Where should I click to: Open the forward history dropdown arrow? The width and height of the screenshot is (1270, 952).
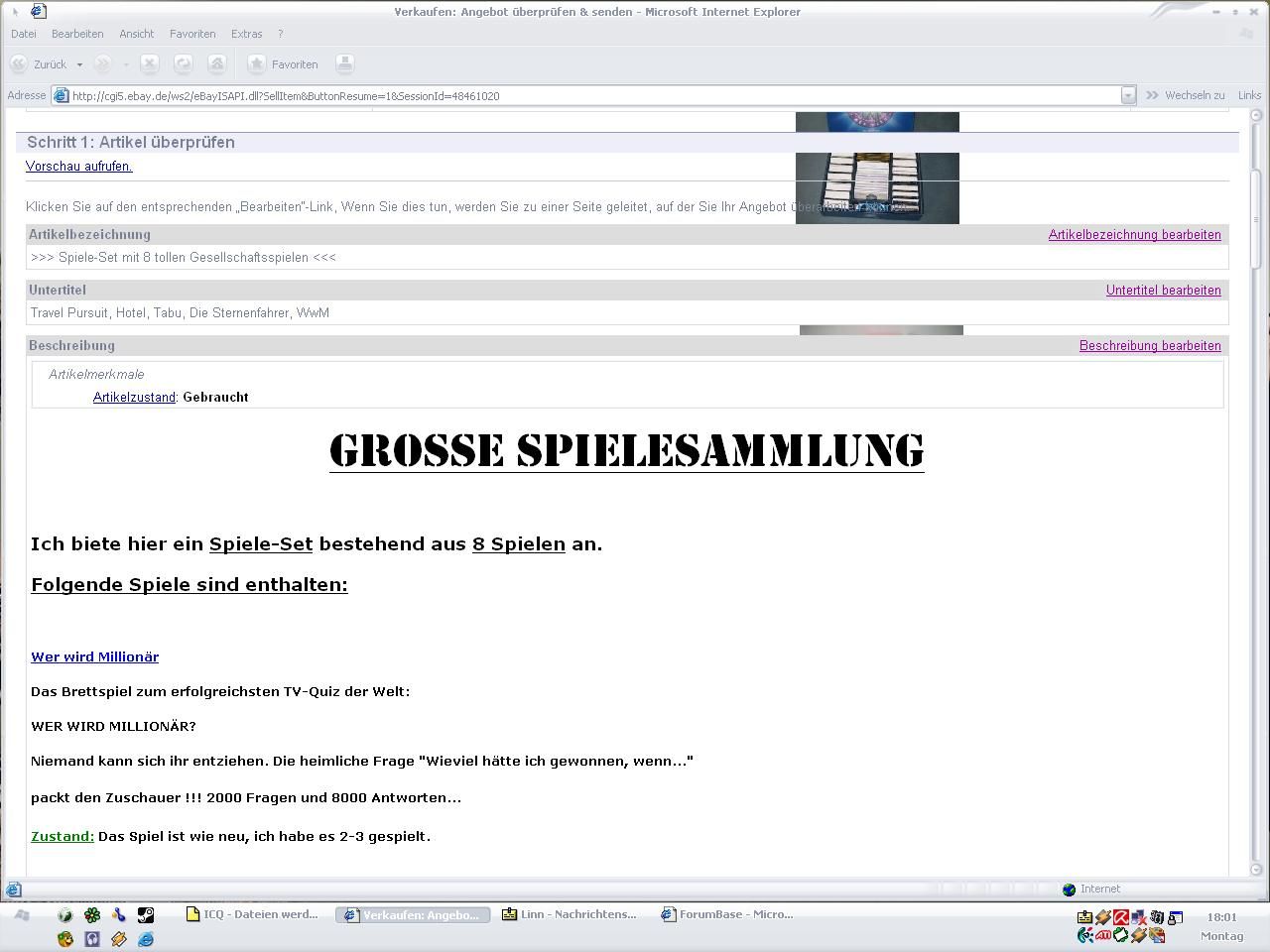coord(126,64)
